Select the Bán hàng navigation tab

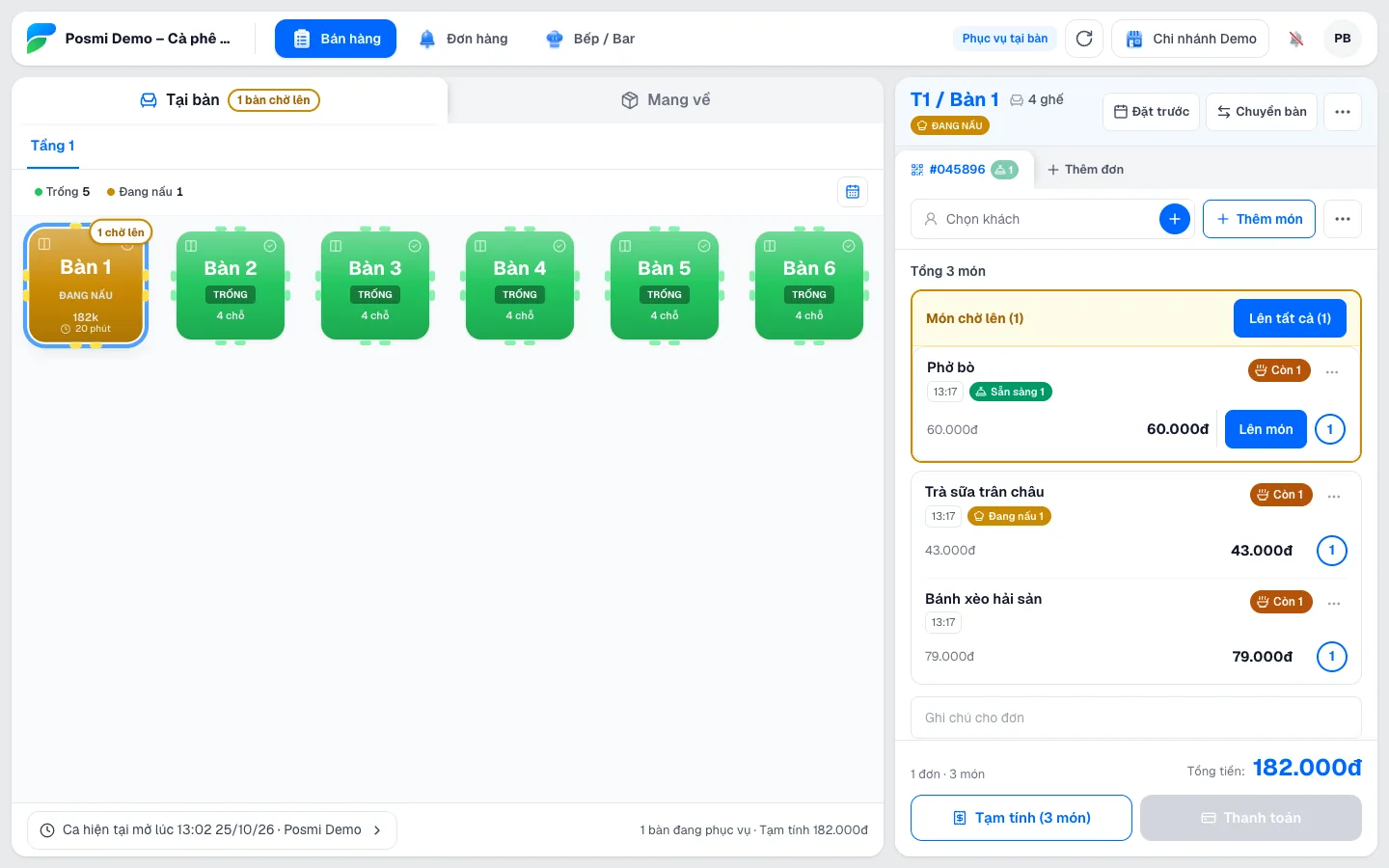(x=336, y=39)
